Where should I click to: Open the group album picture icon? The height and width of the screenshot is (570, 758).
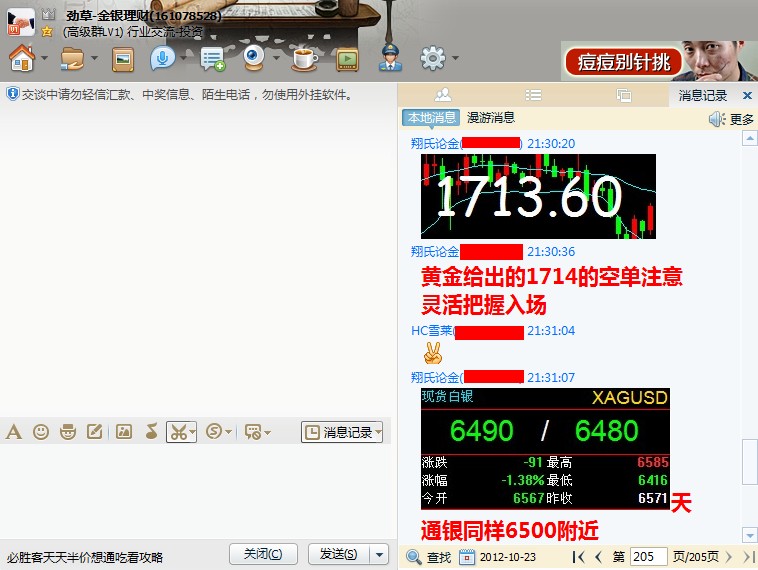click(123, 59)
